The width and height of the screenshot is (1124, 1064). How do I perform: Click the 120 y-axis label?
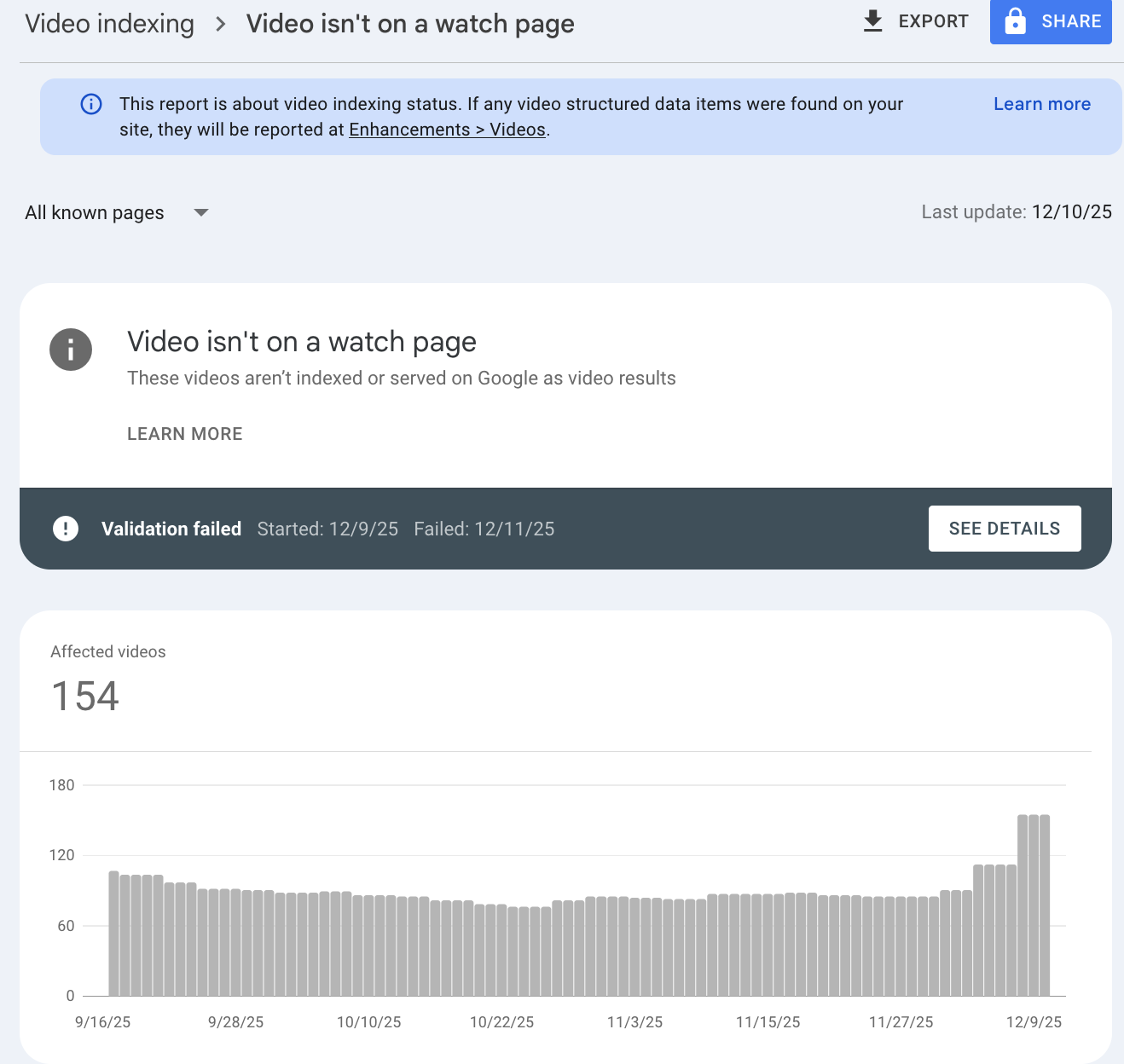pyautogui.click(x=62, y=855)
